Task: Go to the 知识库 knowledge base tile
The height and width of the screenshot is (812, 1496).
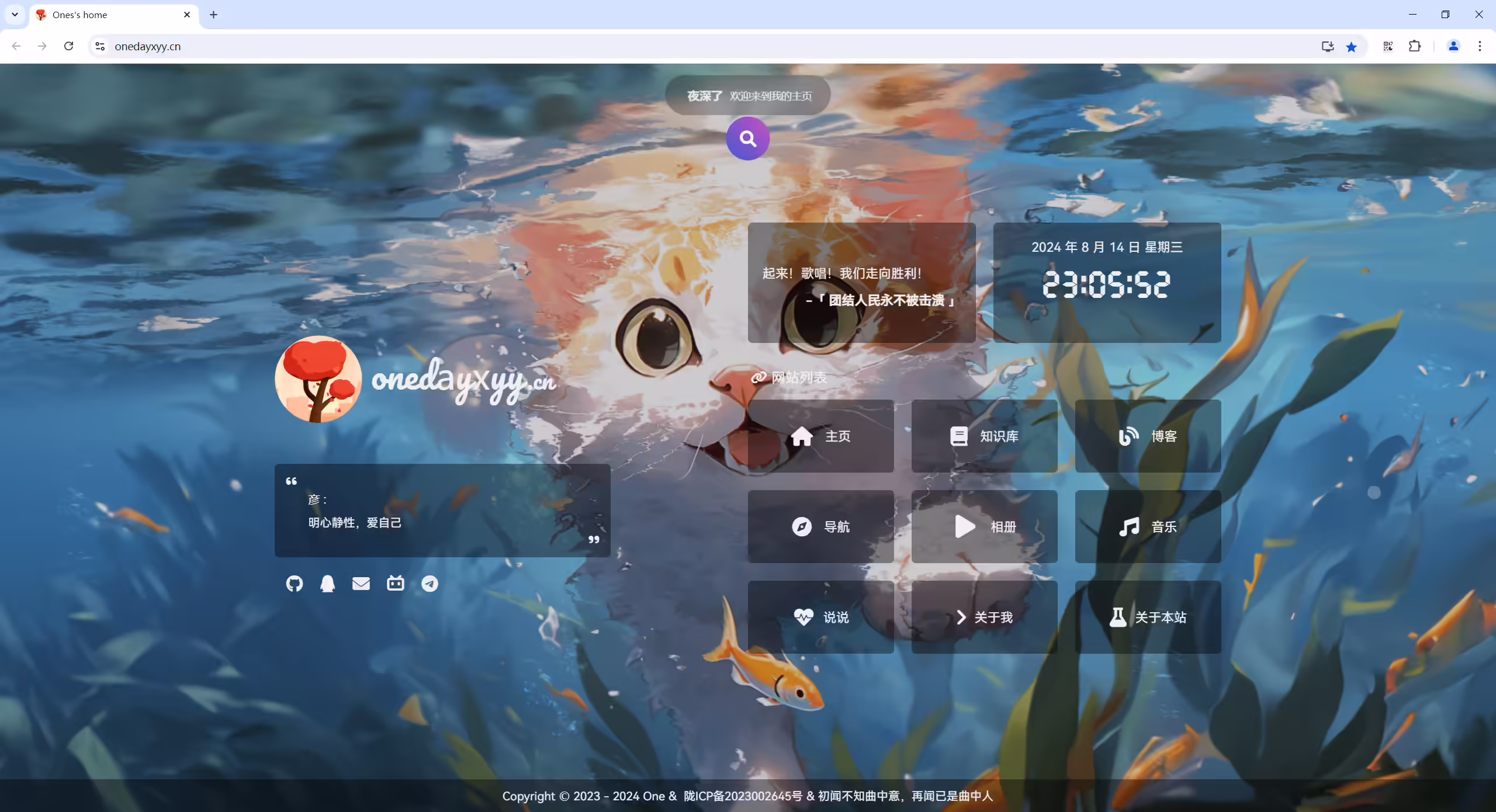Action: (984, 436)
